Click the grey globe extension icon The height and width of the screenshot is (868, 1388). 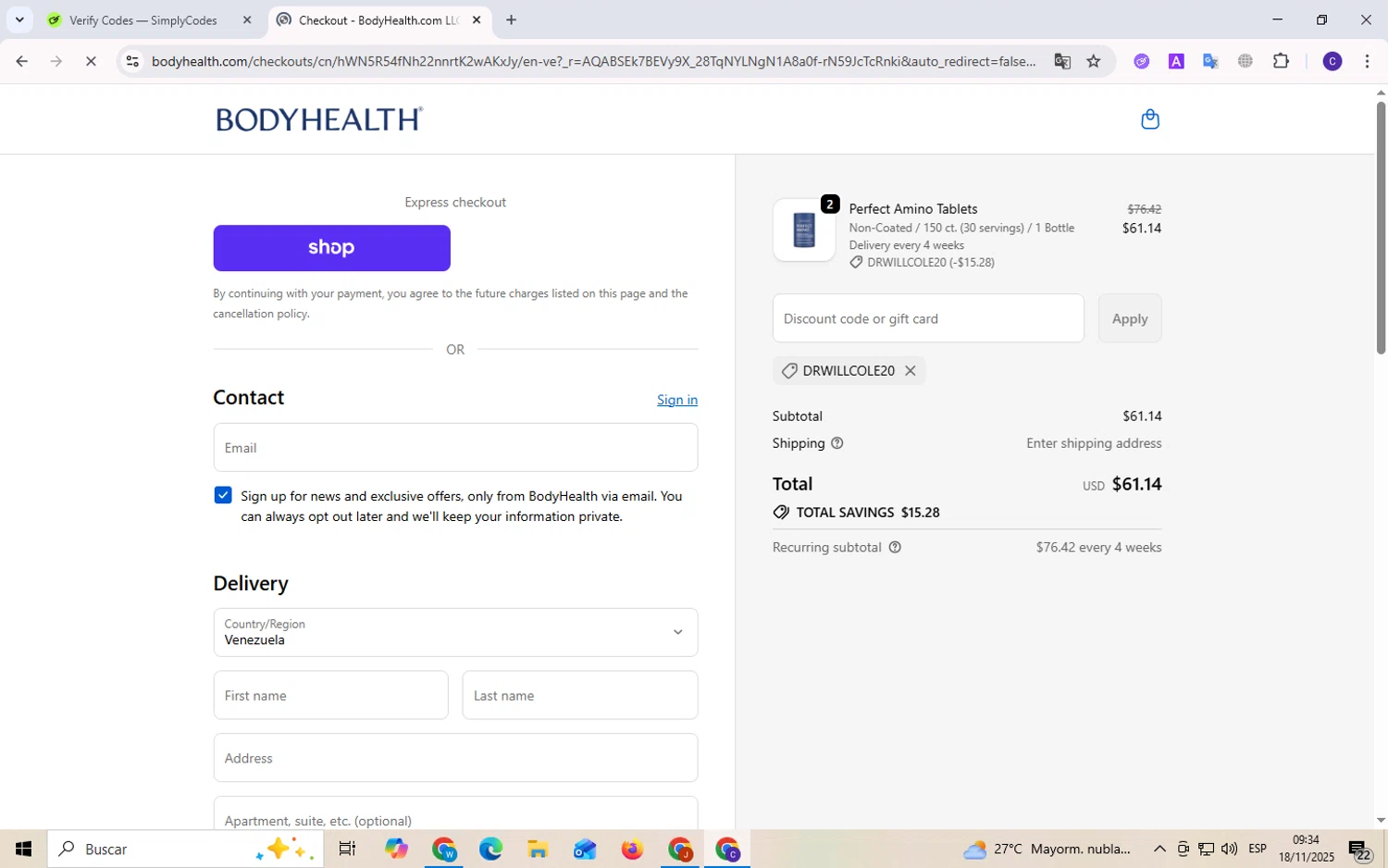(1245, 61)
